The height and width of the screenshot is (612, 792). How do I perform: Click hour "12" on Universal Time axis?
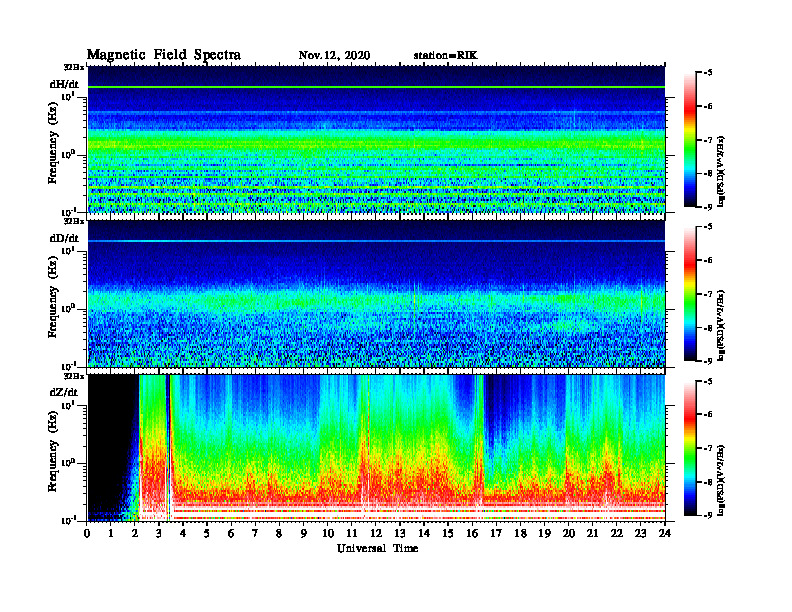pos(376,534)
